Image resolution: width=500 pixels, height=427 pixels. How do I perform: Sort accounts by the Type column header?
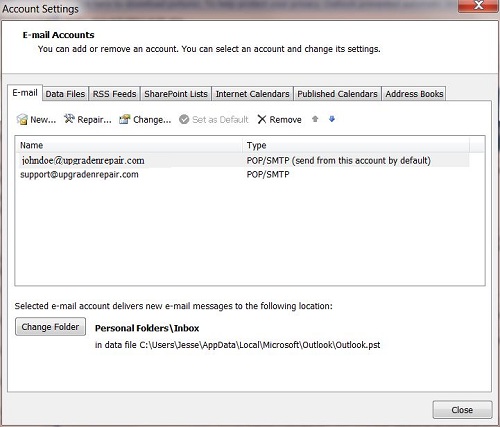tap(356, 145)
